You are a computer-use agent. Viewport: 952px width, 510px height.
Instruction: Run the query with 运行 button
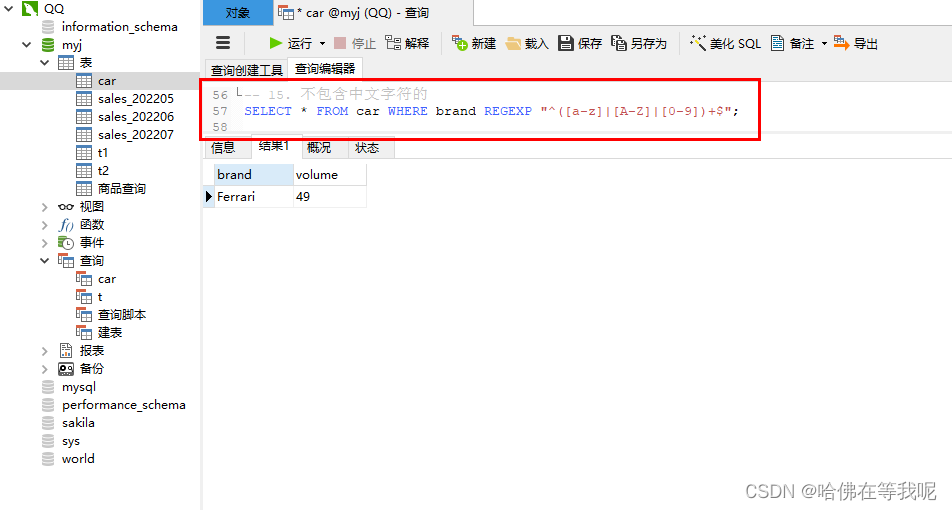290,43
